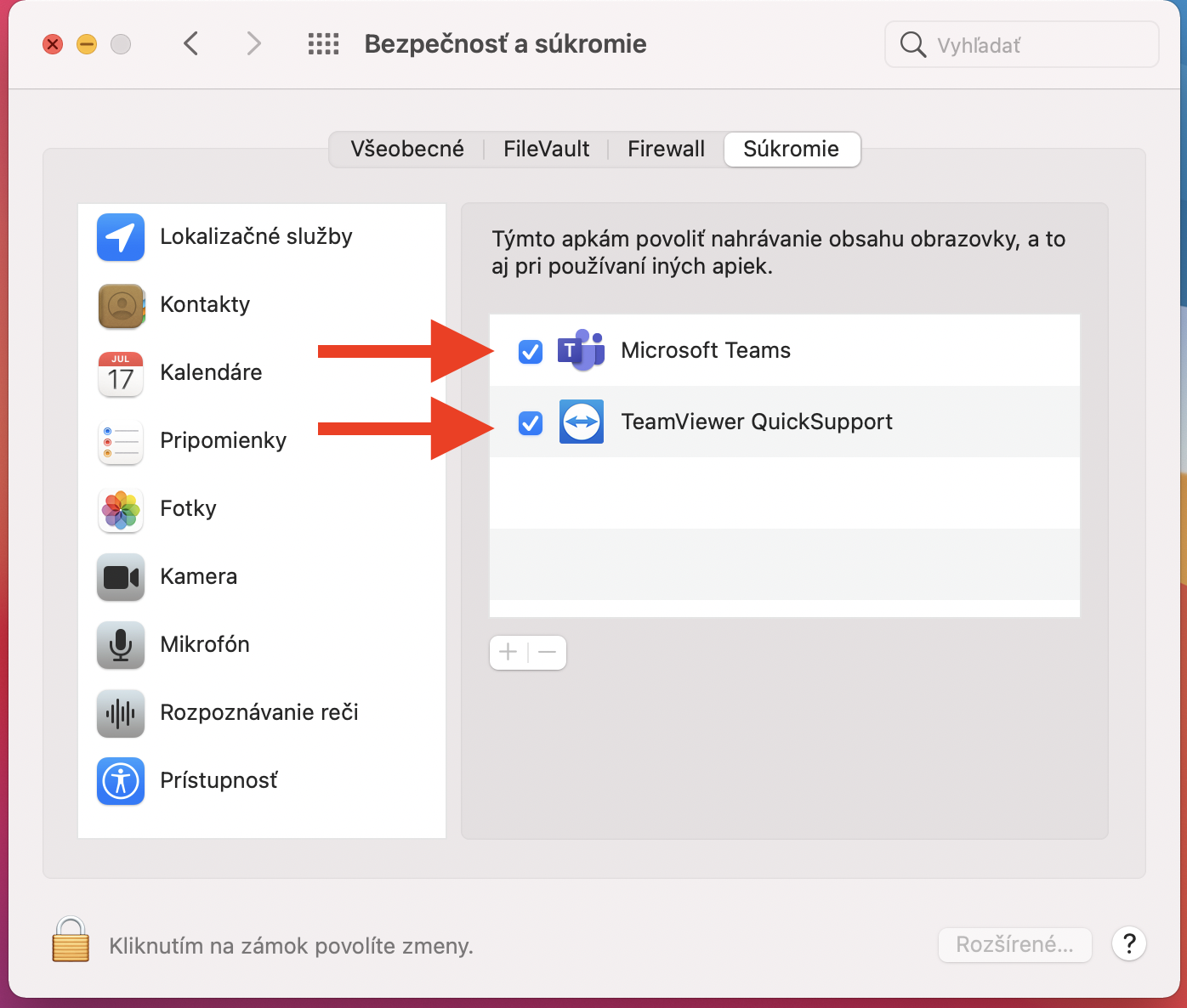Select the Rozpoznávanie reči waveform icon
Screen dimensions: 1187x1008
121,713
